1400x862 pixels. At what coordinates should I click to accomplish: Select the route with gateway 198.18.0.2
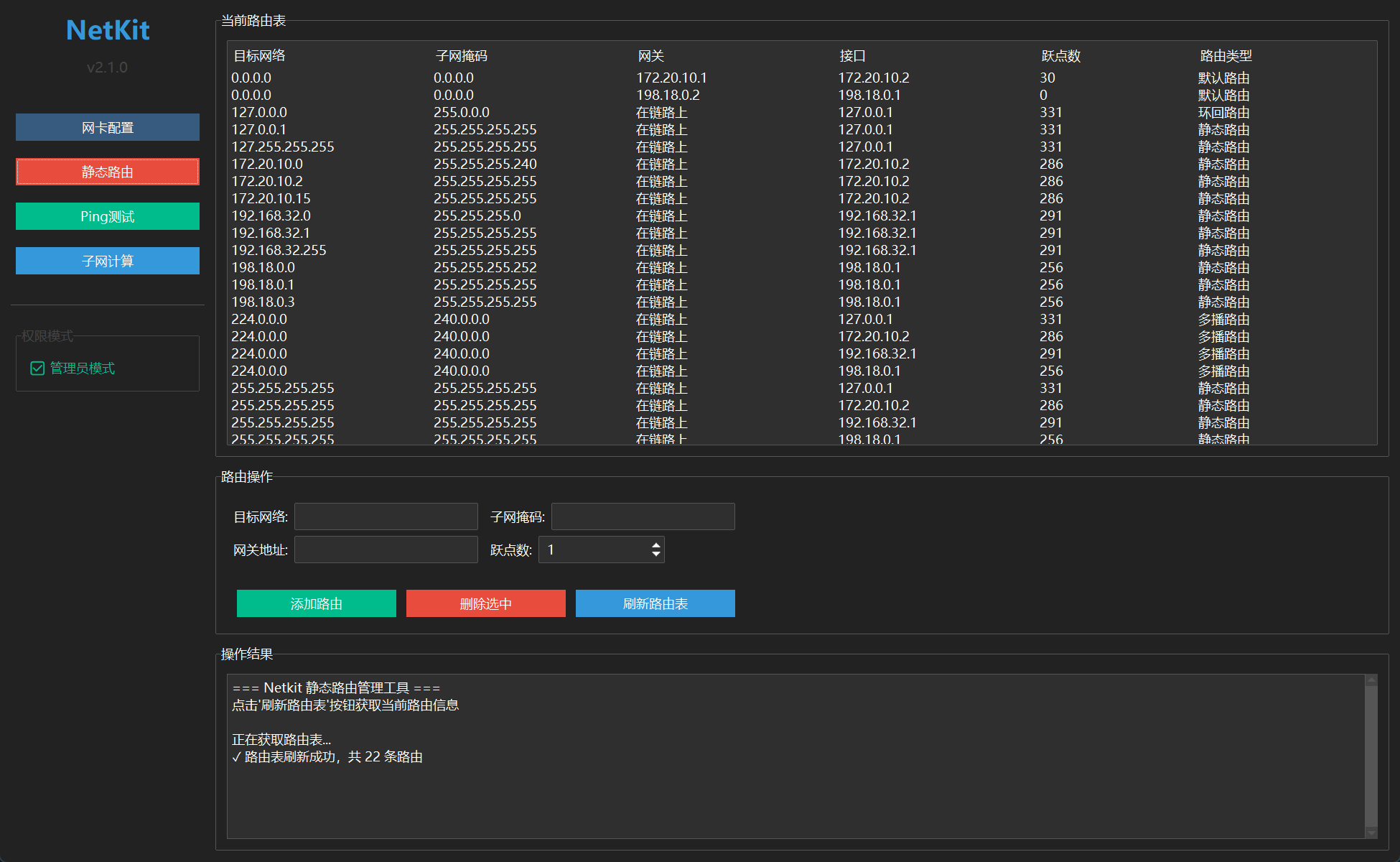click(802, 95)
